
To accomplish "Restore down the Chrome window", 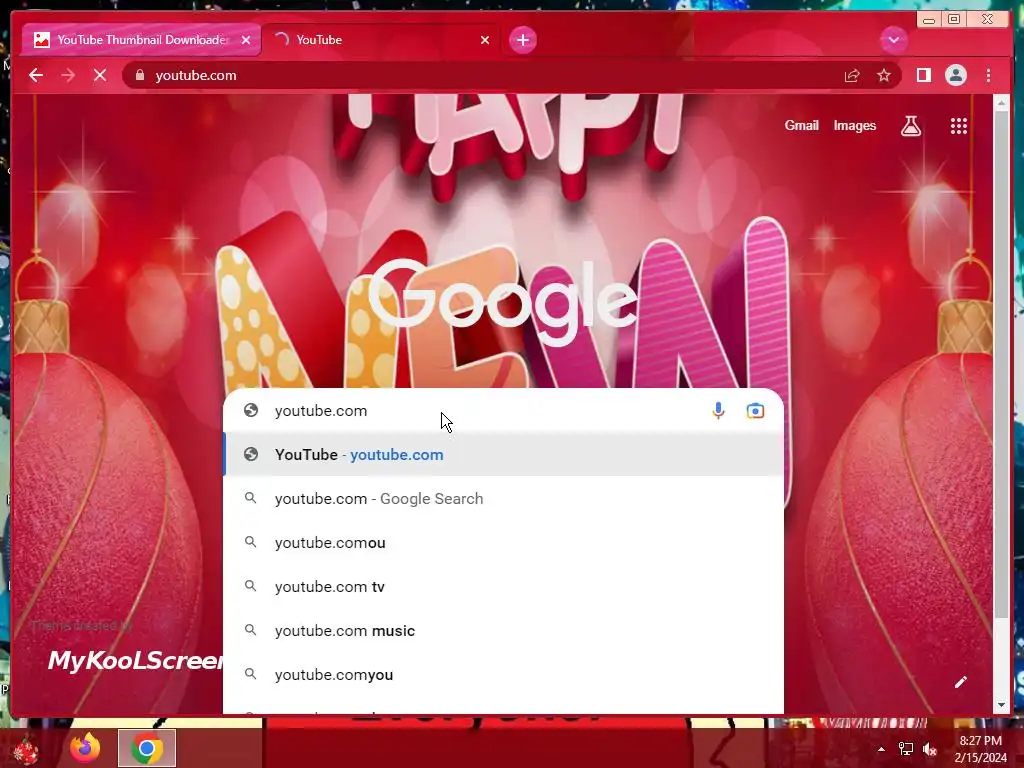I will pos(953,20).
